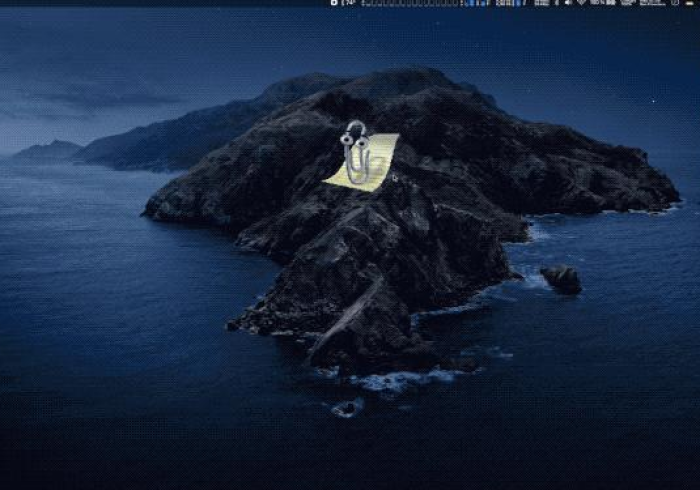Click the battery percentage indicator in the menu bar
The height and width of the screenshot is (490, 700).
603,2
